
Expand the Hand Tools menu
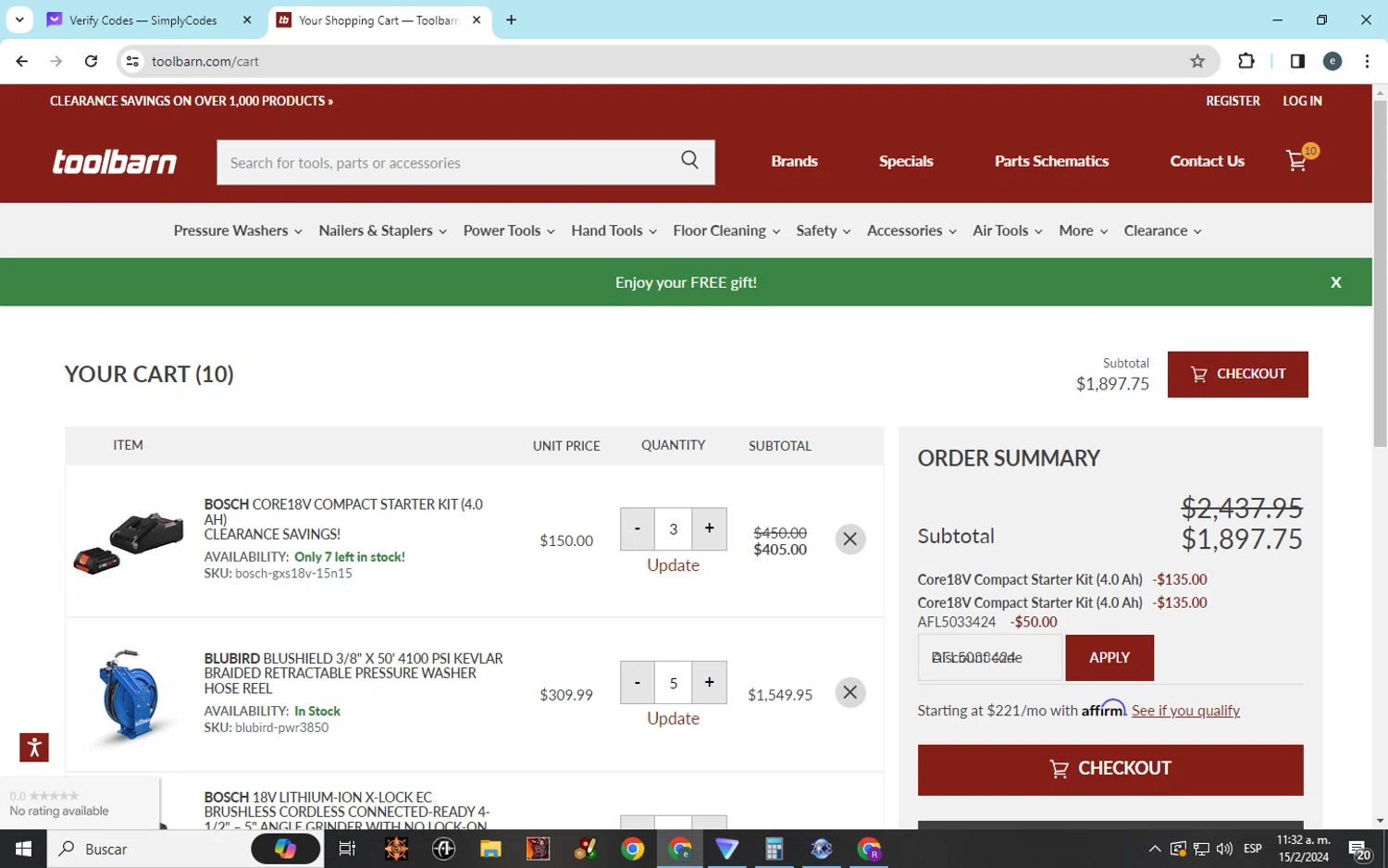click(613, 230)
